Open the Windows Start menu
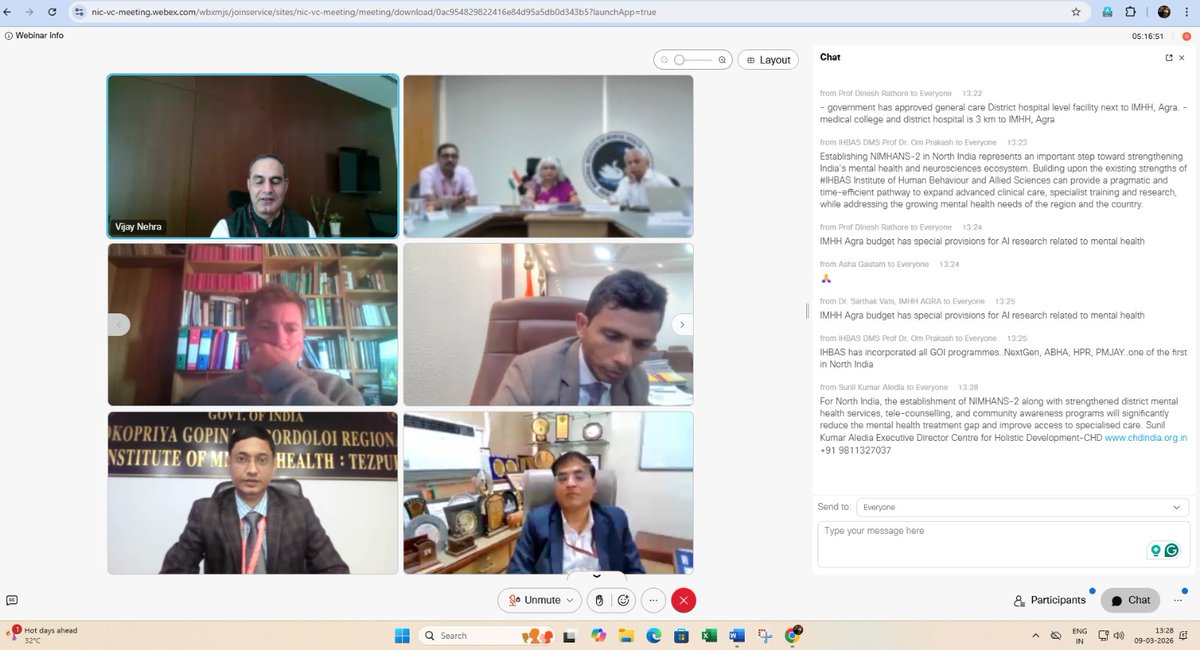1200x650 pixels. tap(403, 635)
